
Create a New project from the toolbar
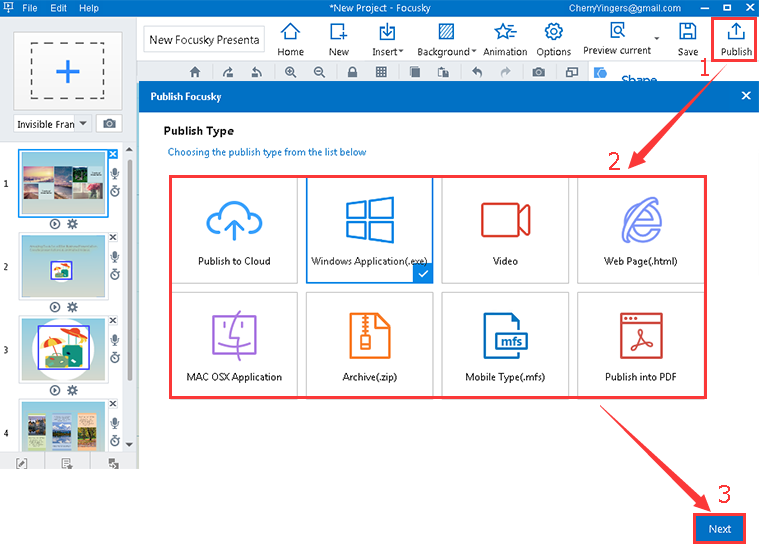point(338,39)
